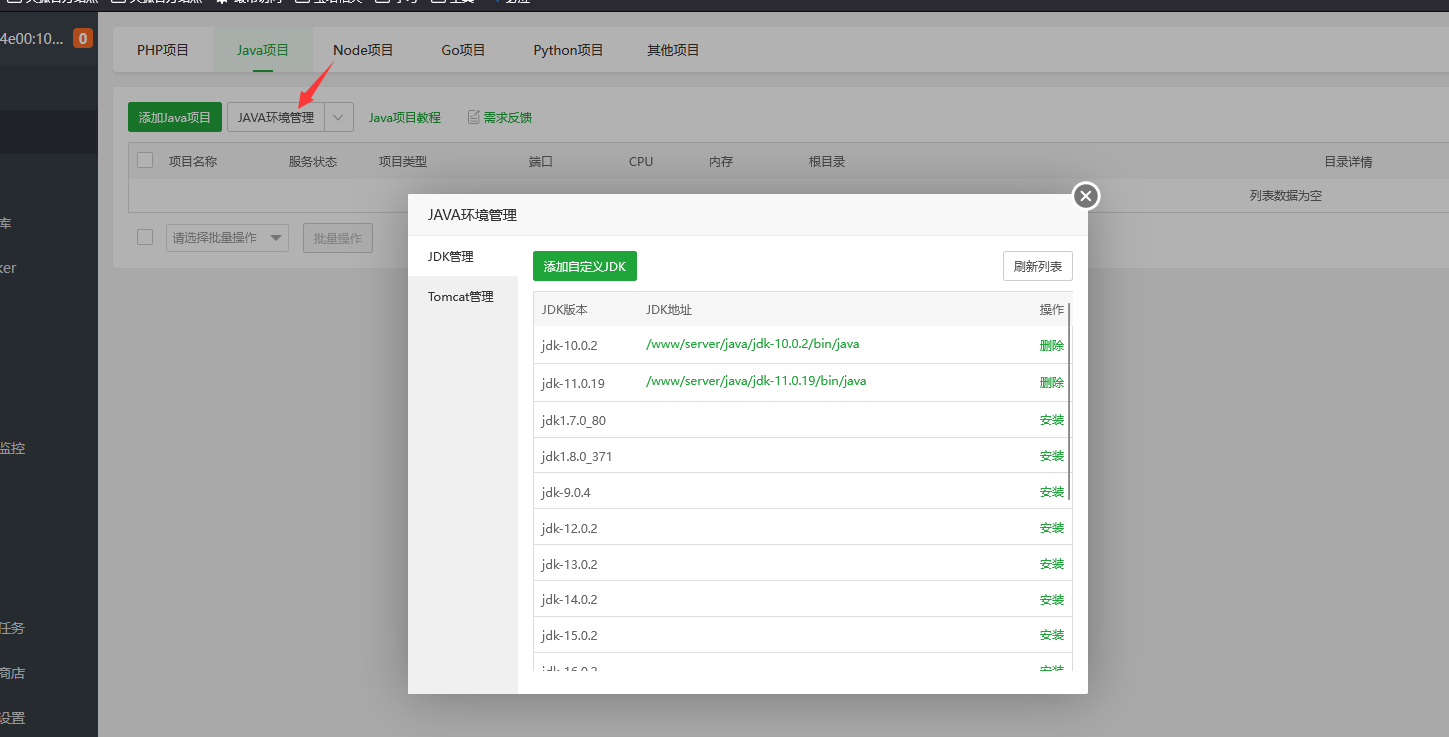The width and height of the screenshot is (1449, 737).
Task: Install jdk-14.0.2 via 安装 link
Action: 1052,600
